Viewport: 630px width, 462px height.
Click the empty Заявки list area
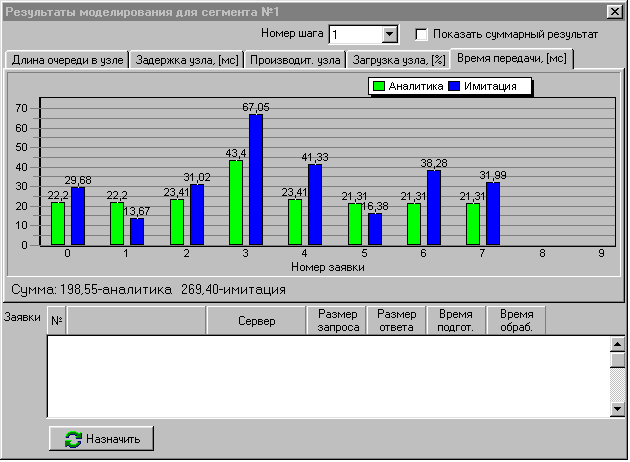[x=328, y=376]
